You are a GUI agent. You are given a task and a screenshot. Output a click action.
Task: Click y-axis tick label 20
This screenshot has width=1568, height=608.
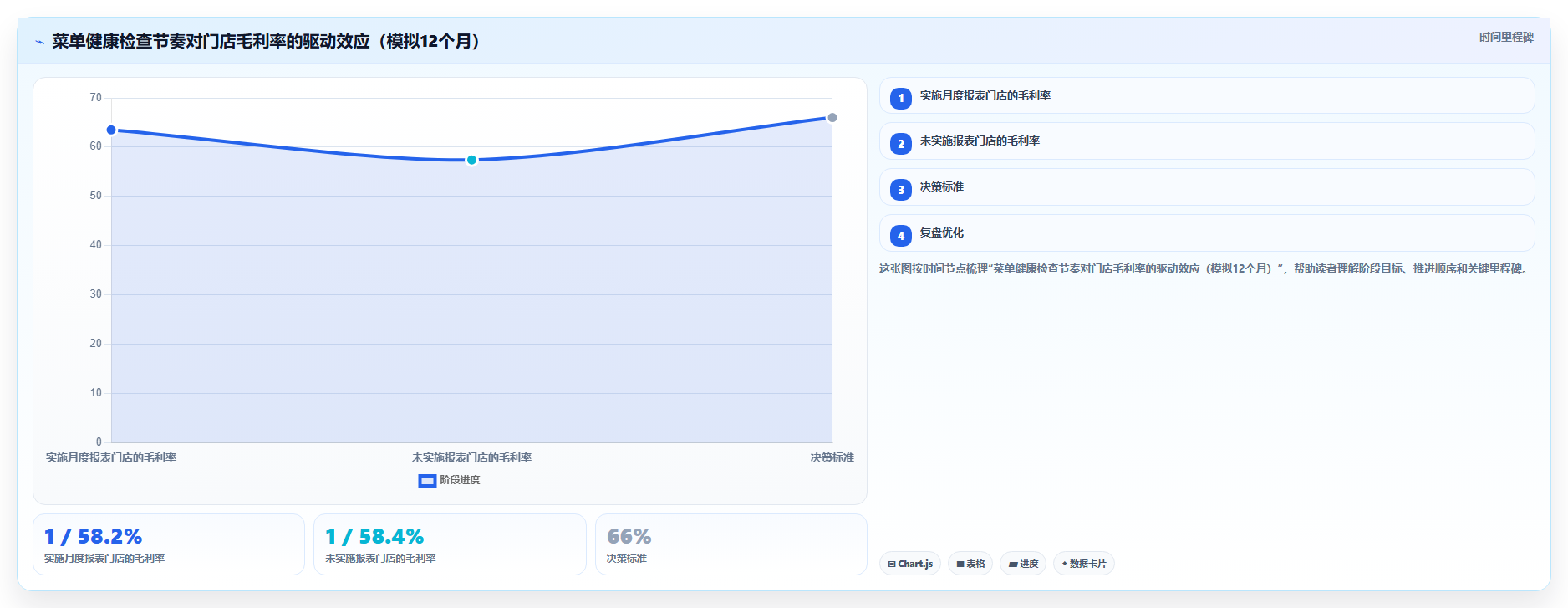coord(96,344)
